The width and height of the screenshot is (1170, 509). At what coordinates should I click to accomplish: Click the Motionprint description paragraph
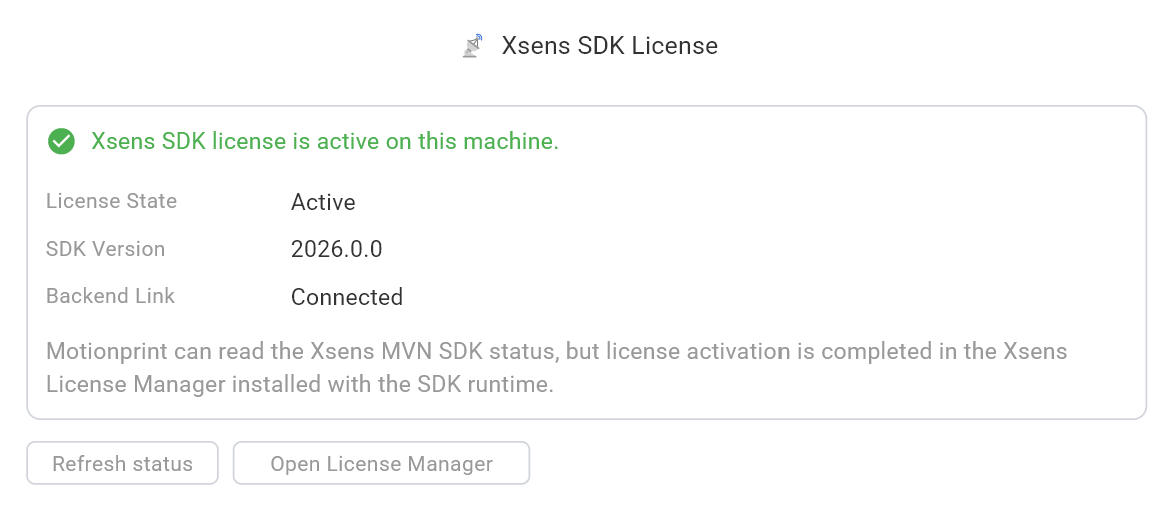pos(557,368)
